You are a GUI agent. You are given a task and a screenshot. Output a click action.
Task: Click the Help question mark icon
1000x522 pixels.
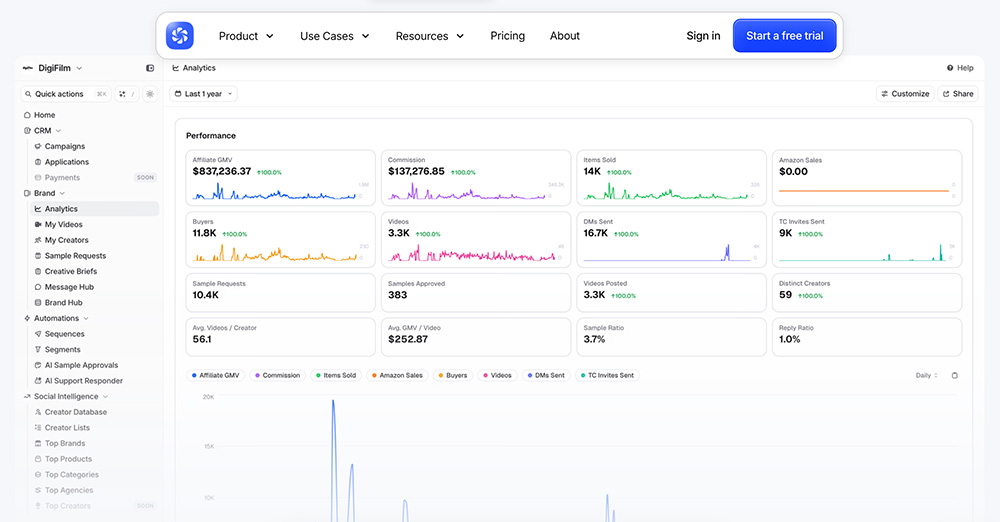950,68
